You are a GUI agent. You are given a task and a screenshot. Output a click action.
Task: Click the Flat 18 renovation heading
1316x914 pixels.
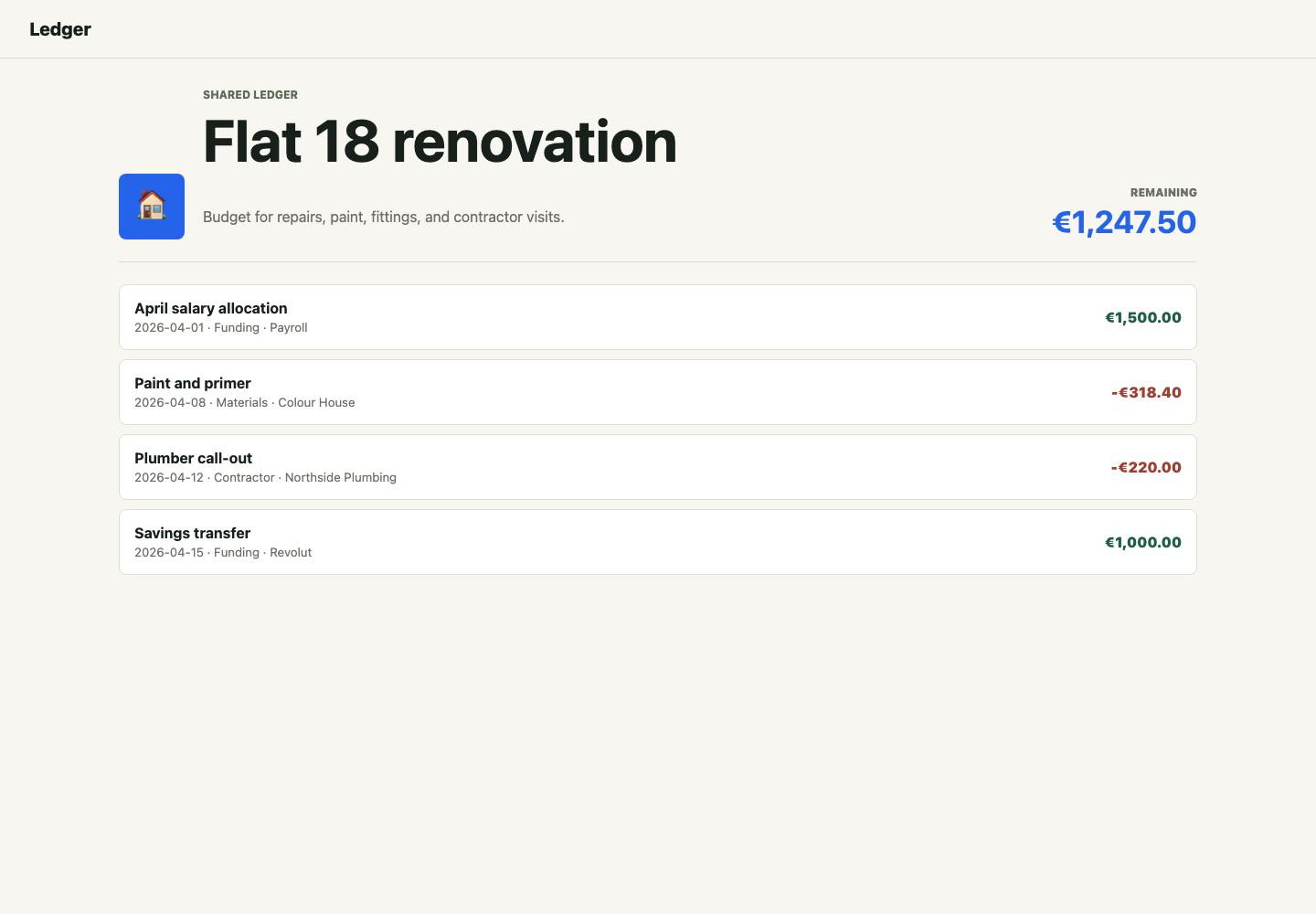[x=440, y=142]
